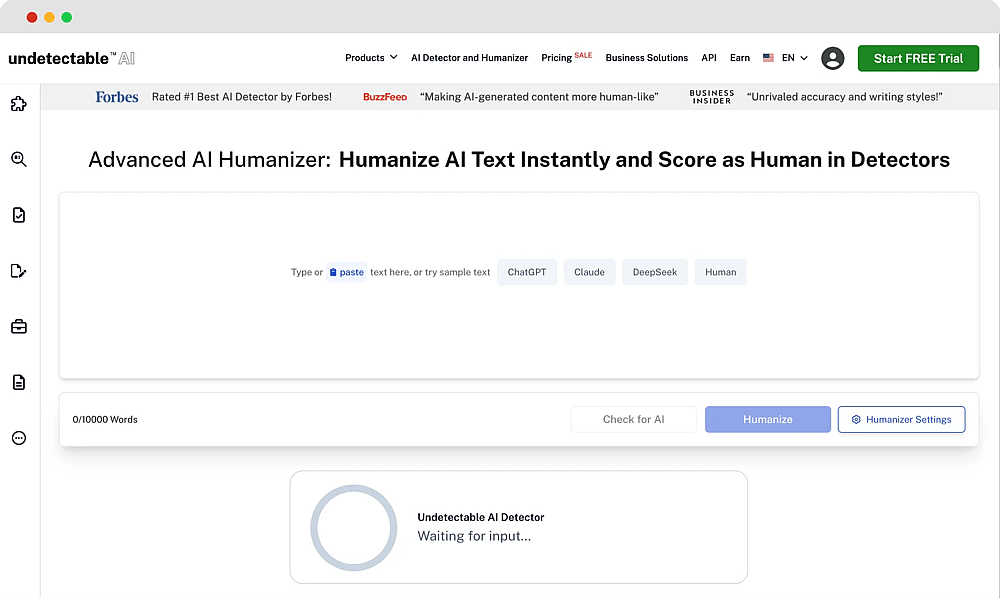Load Claude sample text

(589, 272)
